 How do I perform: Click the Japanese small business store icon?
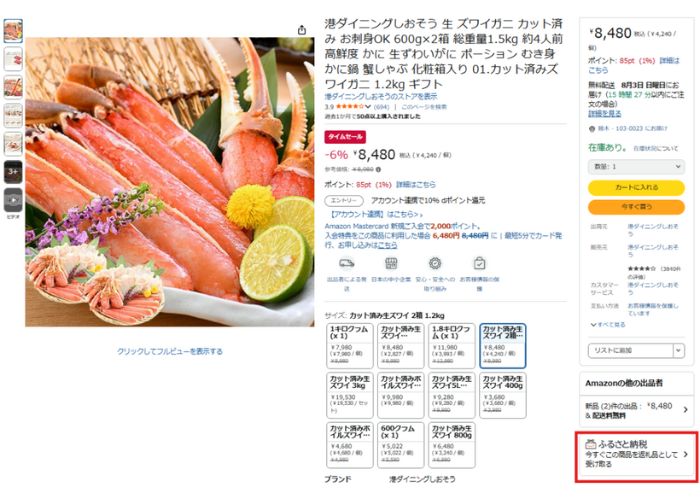click(x=391, y=263)
